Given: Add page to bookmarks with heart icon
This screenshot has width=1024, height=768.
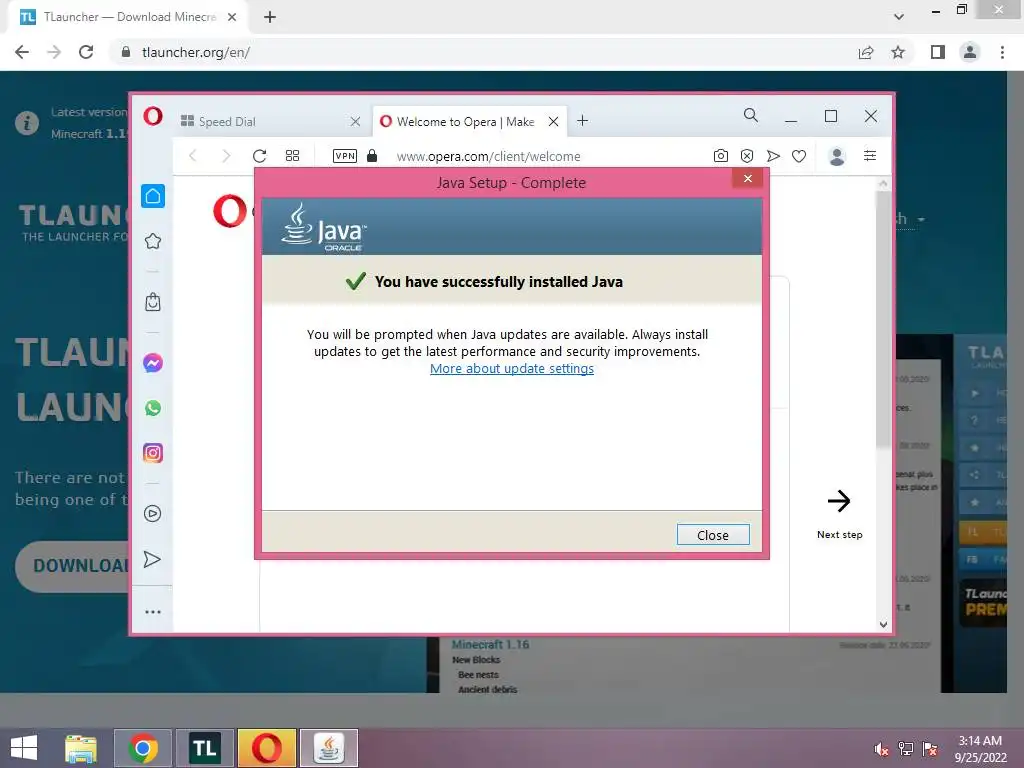Looking at the screenshot, I should click(799, 155).
